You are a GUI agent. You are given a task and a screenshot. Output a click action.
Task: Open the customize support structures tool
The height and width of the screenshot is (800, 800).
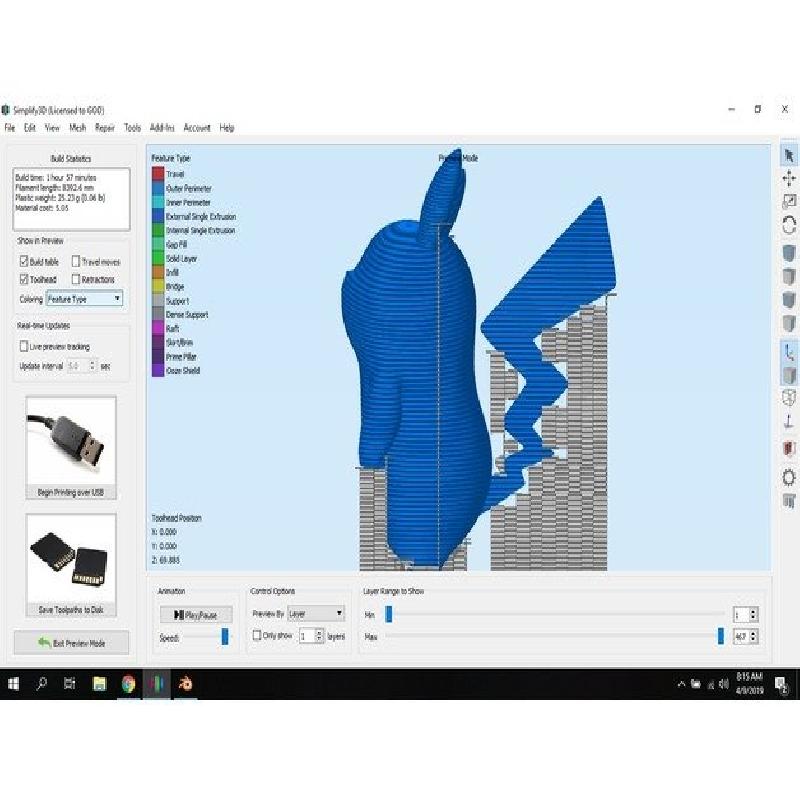(x=789, y=501)
